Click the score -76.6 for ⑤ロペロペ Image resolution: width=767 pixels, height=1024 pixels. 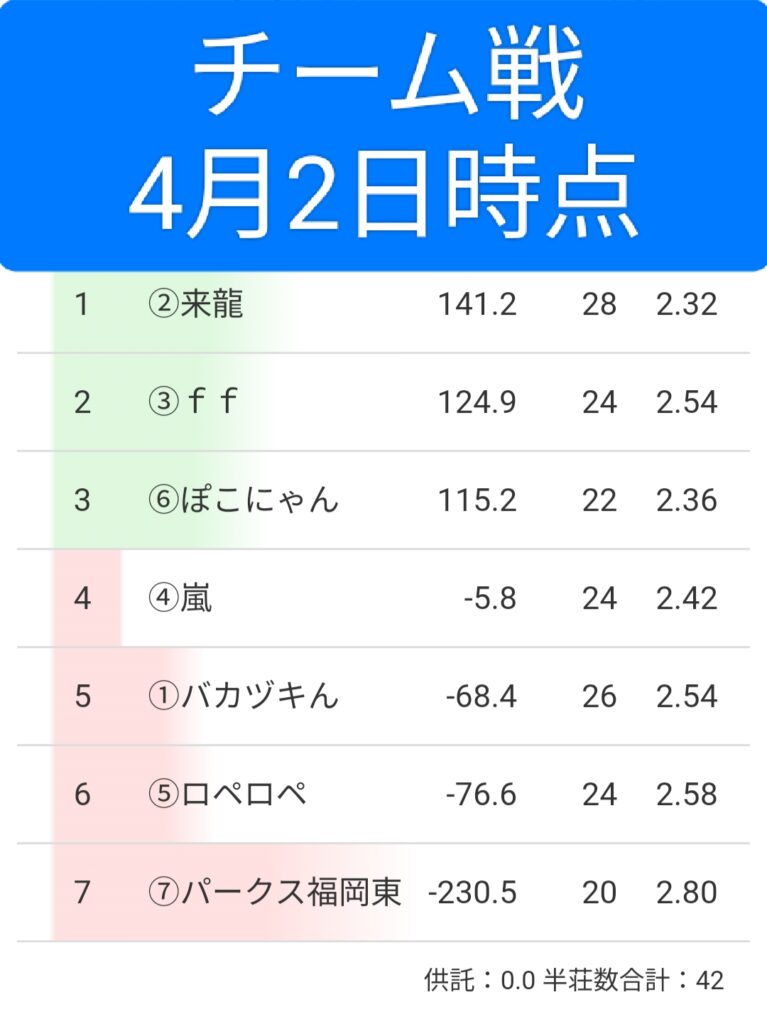481,794
